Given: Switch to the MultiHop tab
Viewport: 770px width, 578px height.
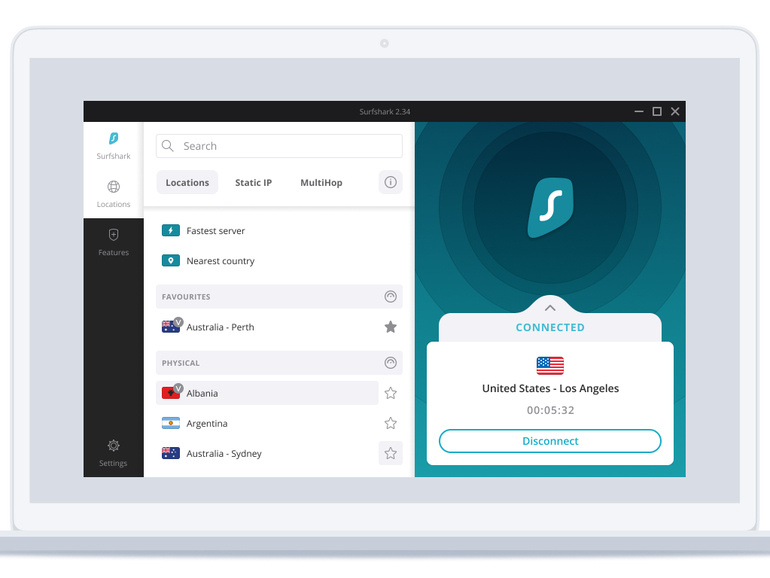Looking at the screenshot, I should (x=321, y=183).
